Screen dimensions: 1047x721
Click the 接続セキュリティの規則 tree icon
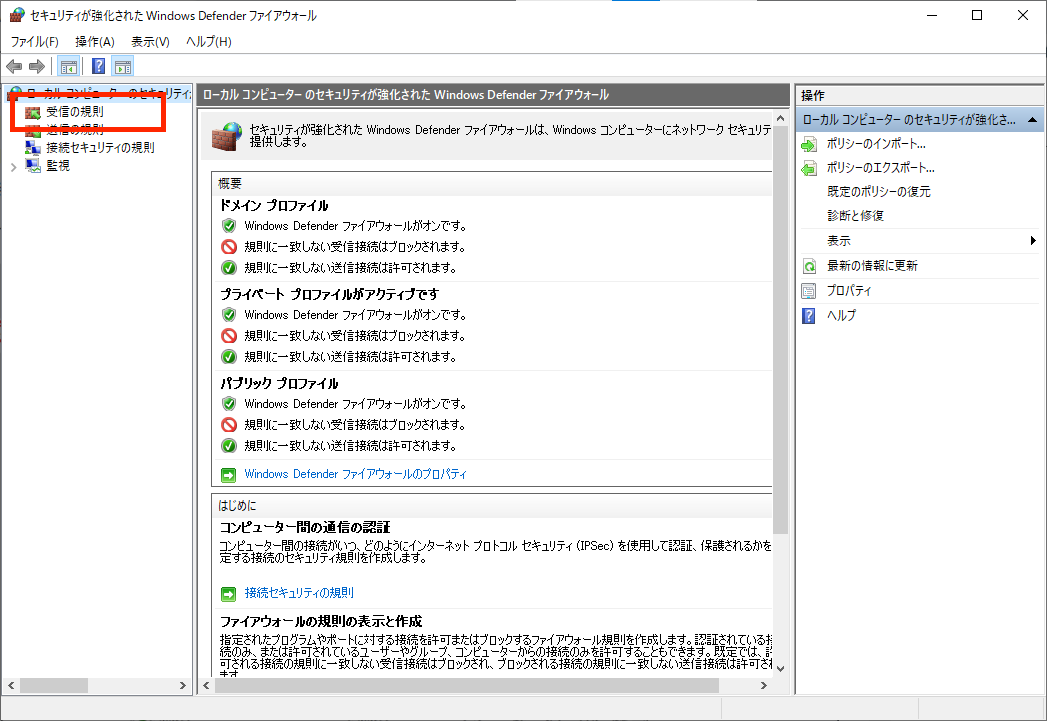[33, 148]
